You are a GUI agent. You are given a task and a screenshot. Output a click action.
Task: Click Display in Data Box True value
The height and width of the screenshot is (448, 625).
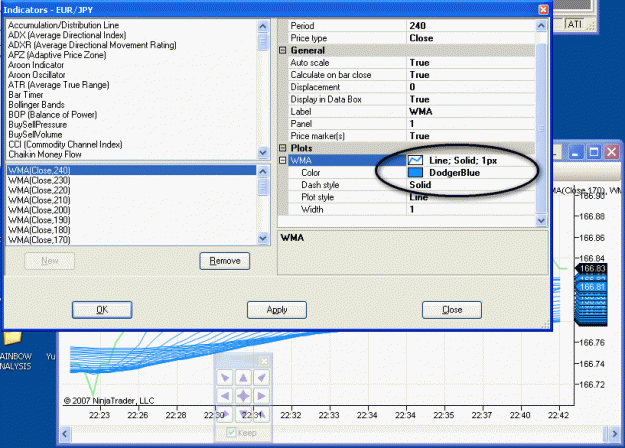[471, 99]
